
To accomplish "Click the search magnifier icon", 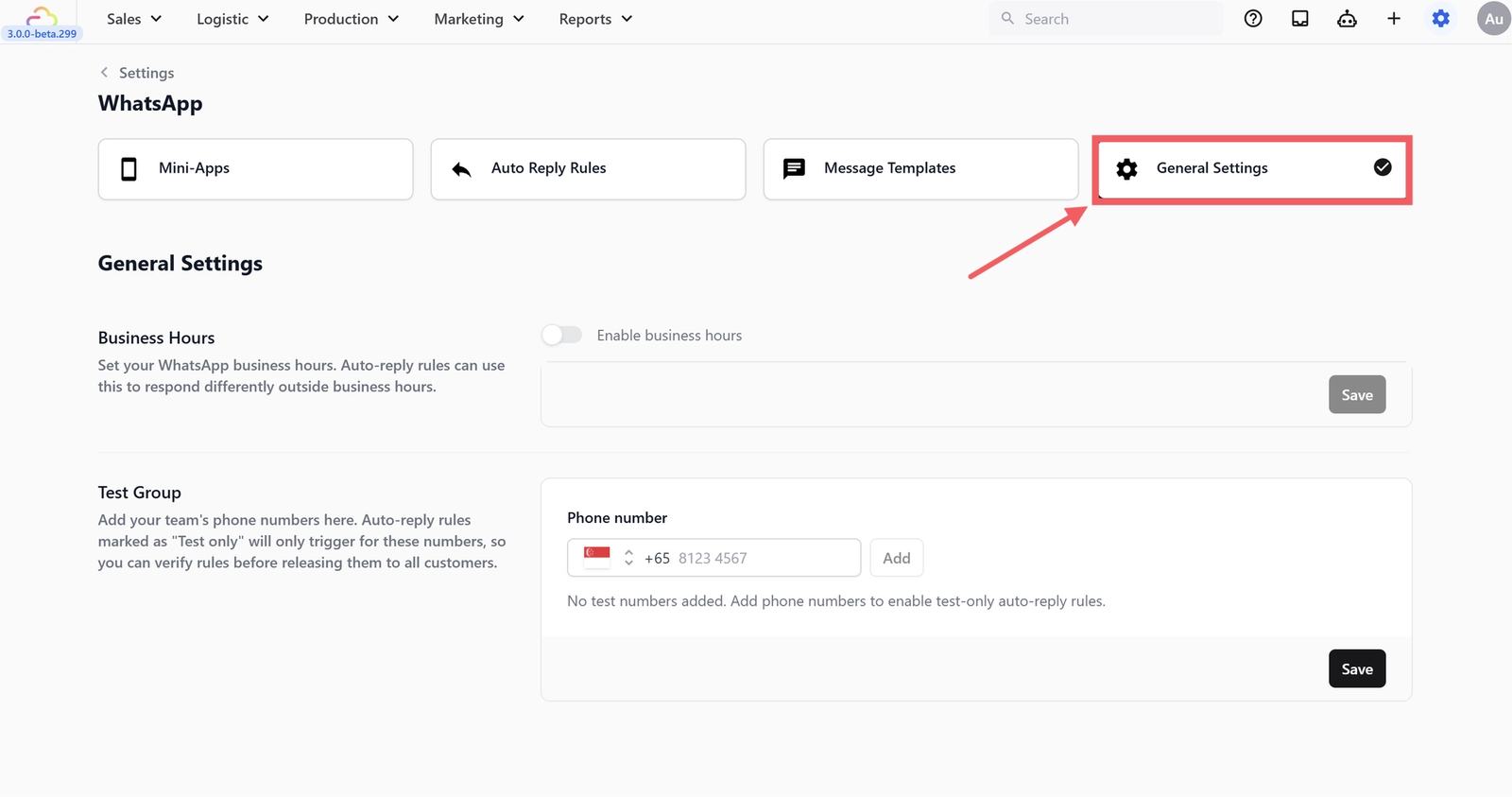I will (1007, 19).
